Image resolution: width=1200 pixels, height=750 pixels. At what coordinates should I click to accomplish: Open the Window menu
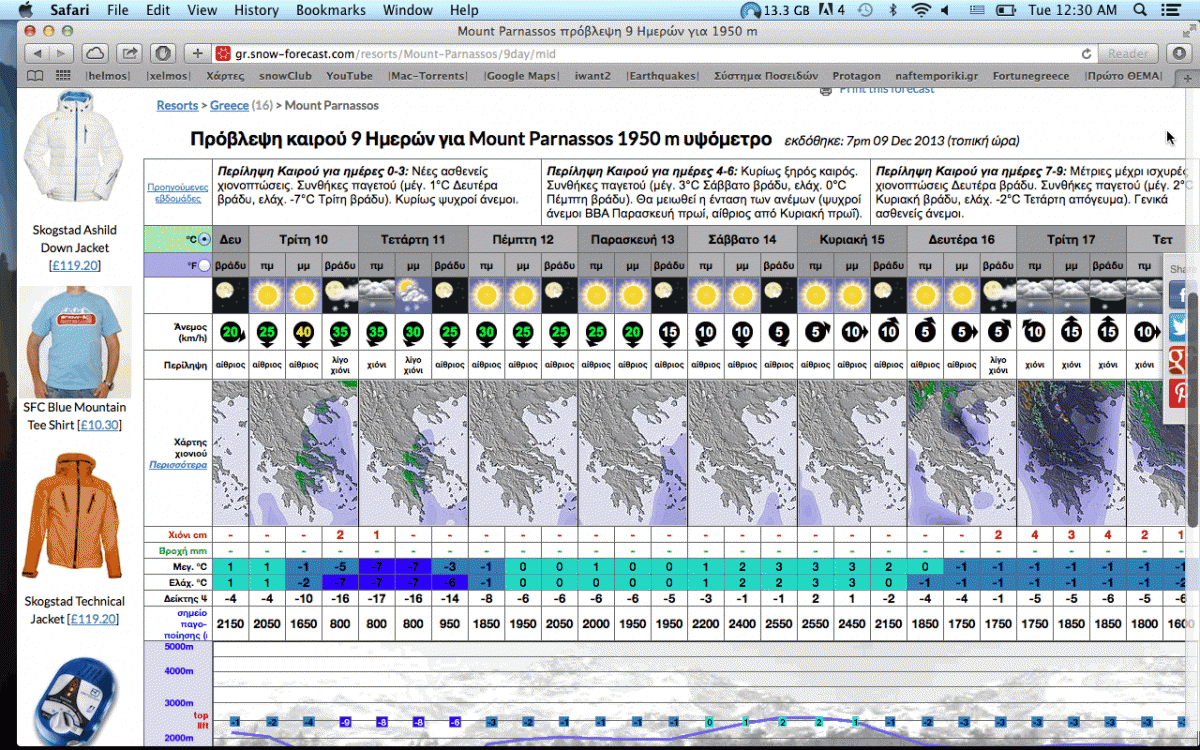coord(408,10)
